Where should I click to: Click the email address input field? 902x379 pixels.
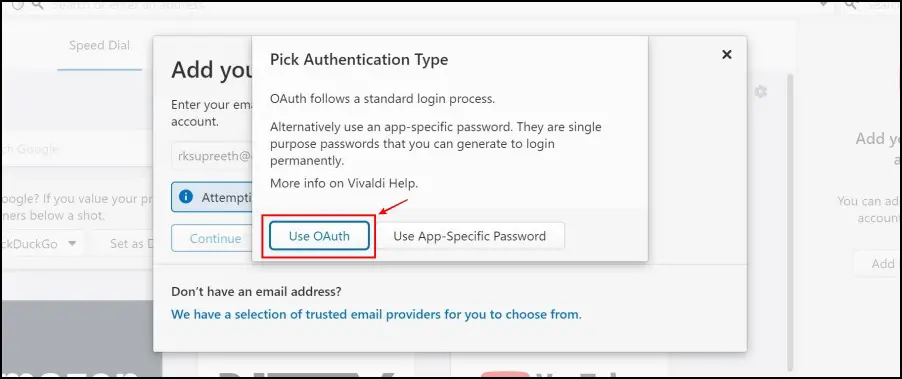point(212,156)
